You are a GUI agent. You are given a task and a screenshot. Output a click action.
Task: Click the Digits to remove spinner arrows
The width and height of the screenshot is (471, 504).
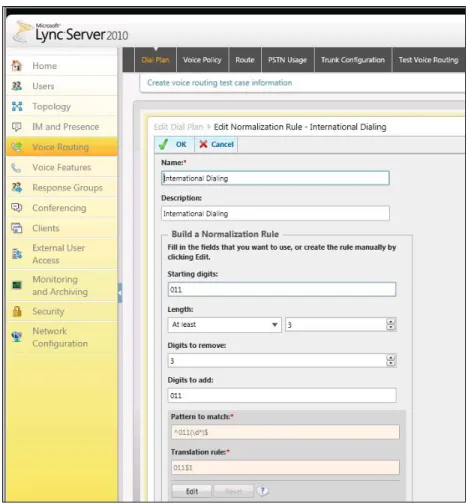click(x=391, y=360)
